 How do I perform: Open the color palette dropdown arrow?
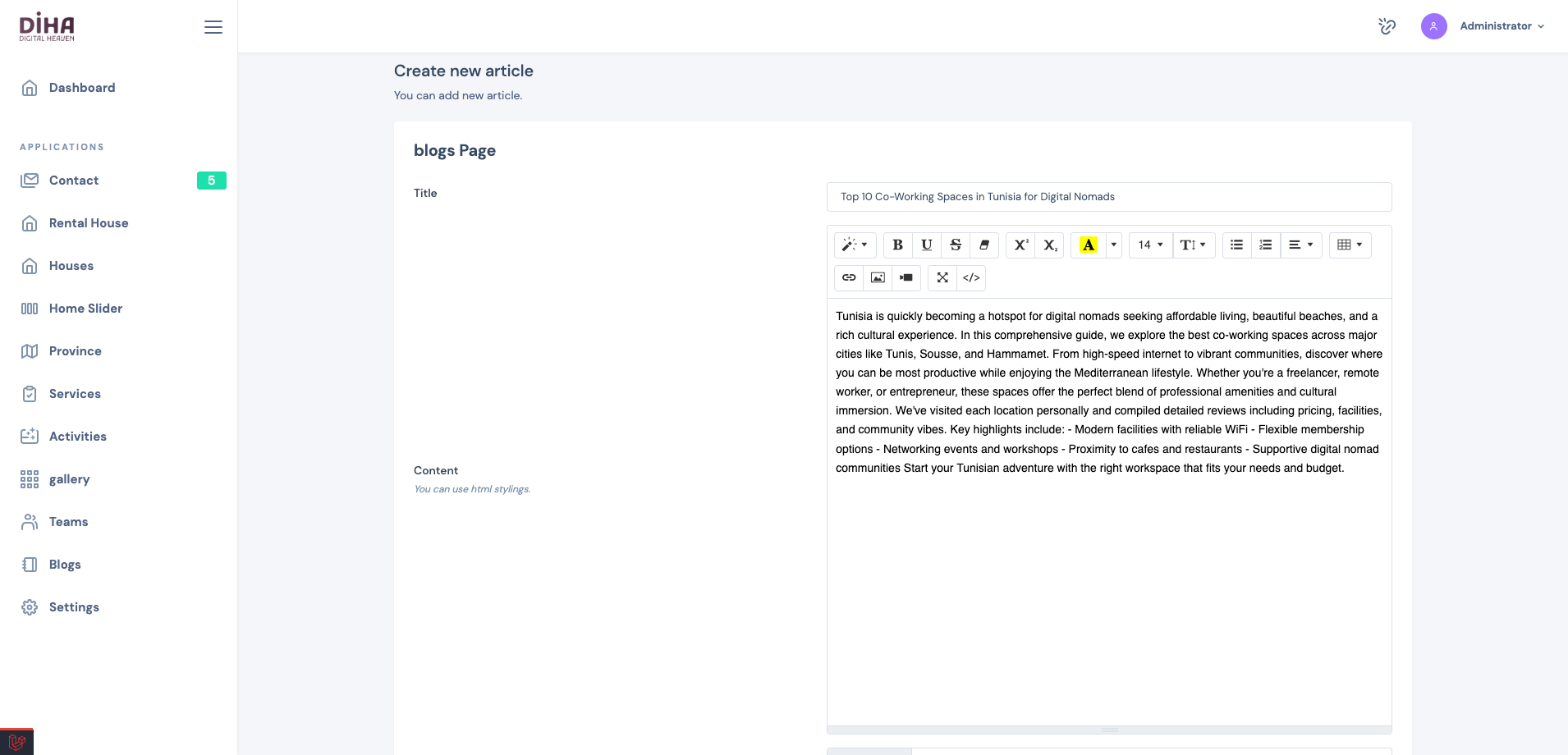click(1114, 245)
